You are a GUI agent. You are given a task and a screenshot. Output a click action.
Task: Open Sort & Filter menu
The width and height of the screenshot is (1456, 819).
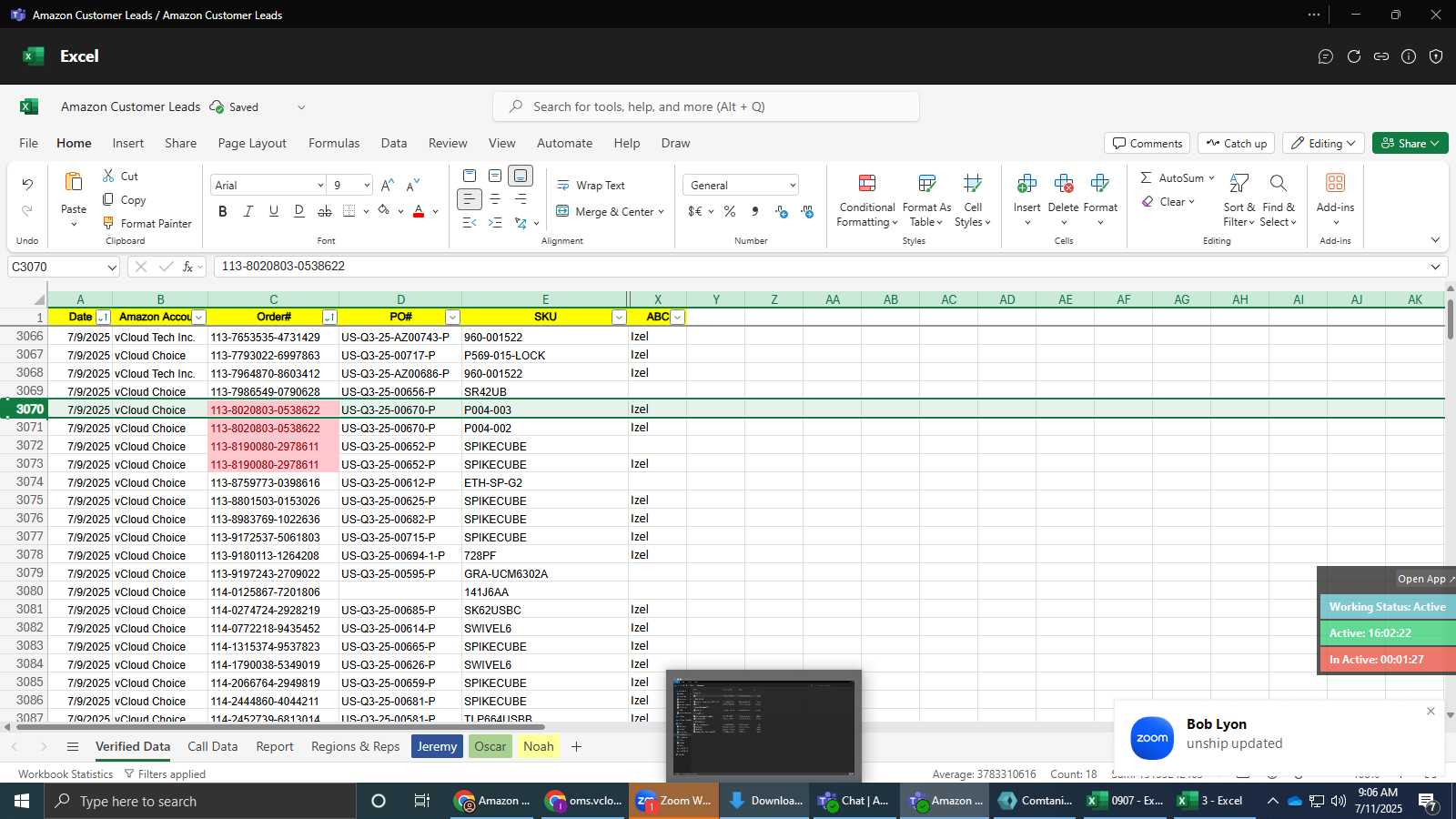(1239, 201)
